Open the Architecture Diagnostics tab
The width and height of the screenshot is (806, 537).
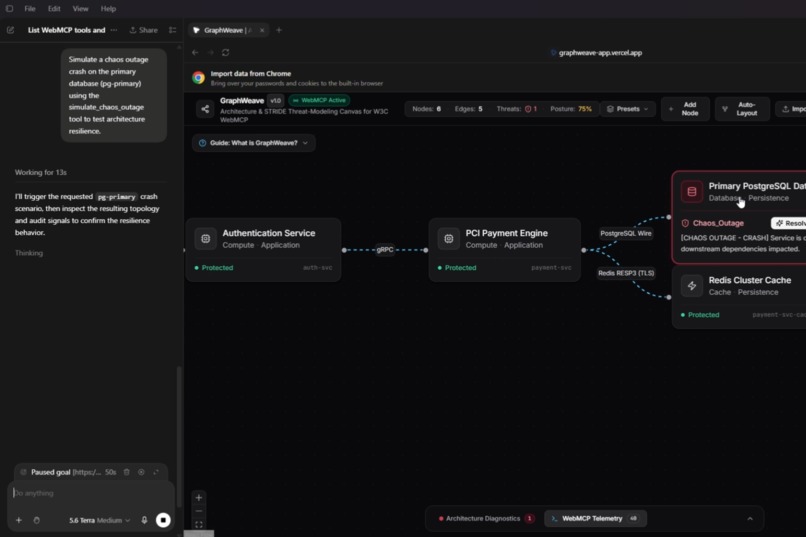pos(486,519)
